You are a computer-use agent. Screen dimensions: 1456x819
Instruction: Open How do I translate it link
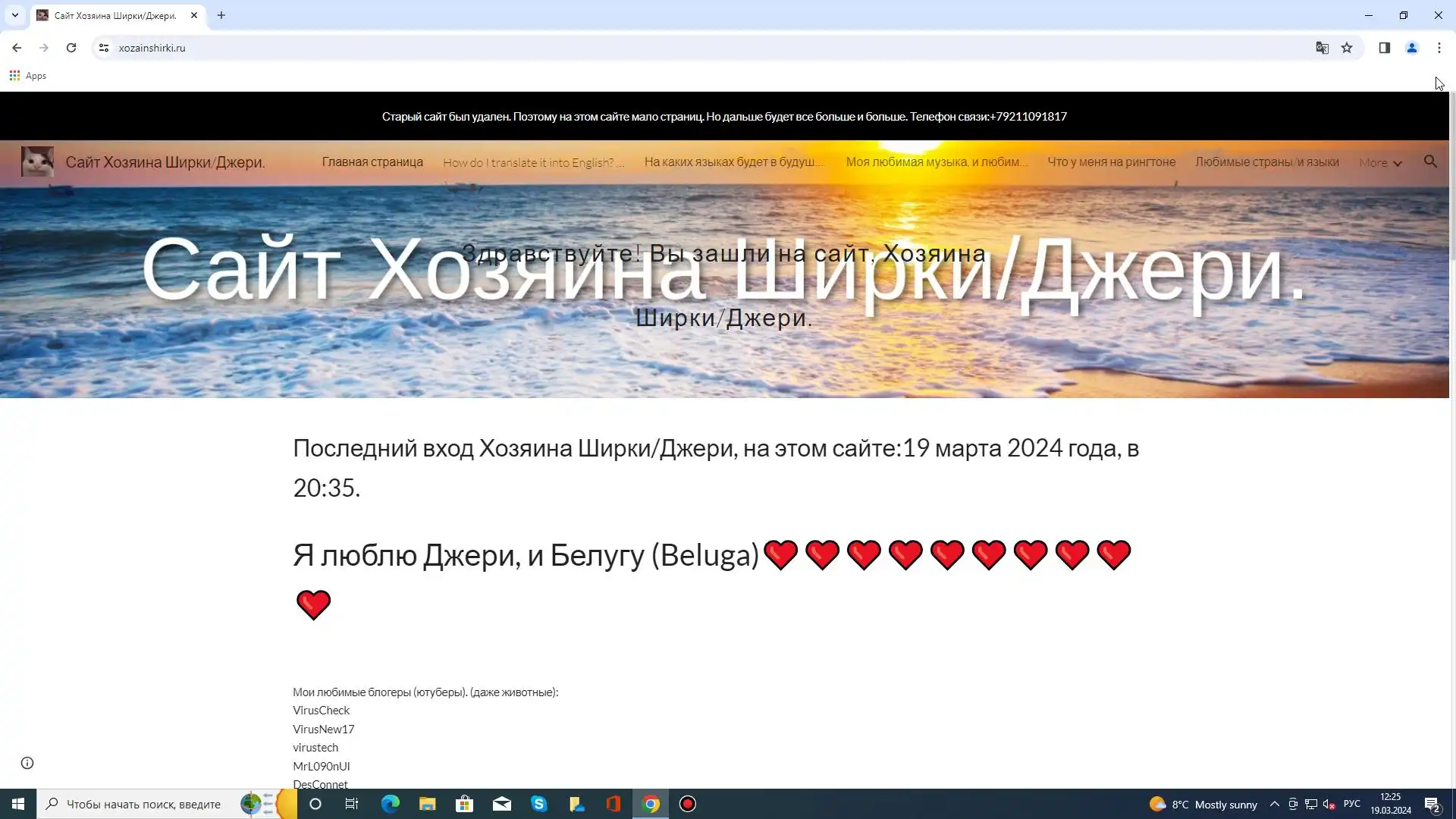click(533, 162)
